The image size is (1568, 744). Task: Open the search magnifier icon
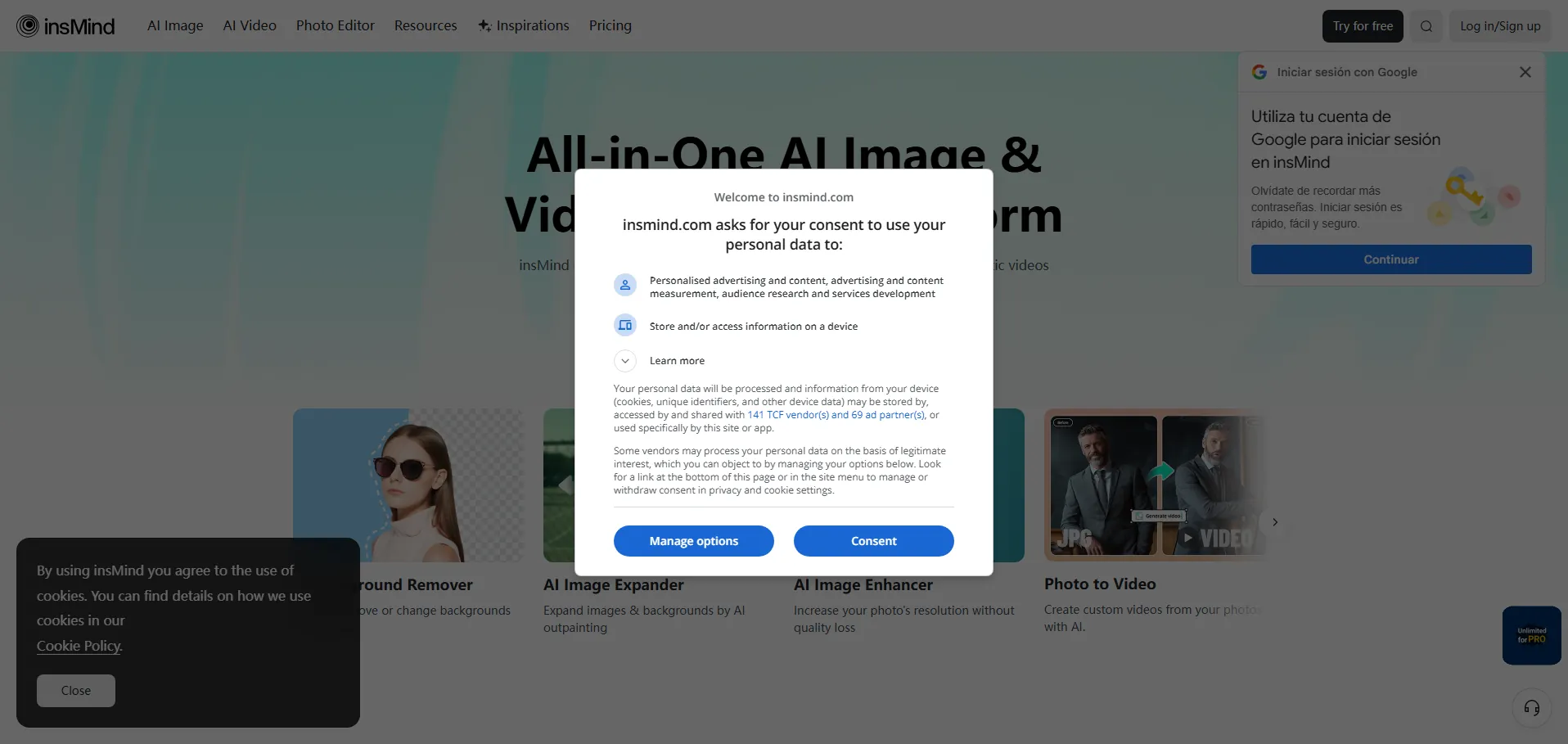coord(1426,26)
